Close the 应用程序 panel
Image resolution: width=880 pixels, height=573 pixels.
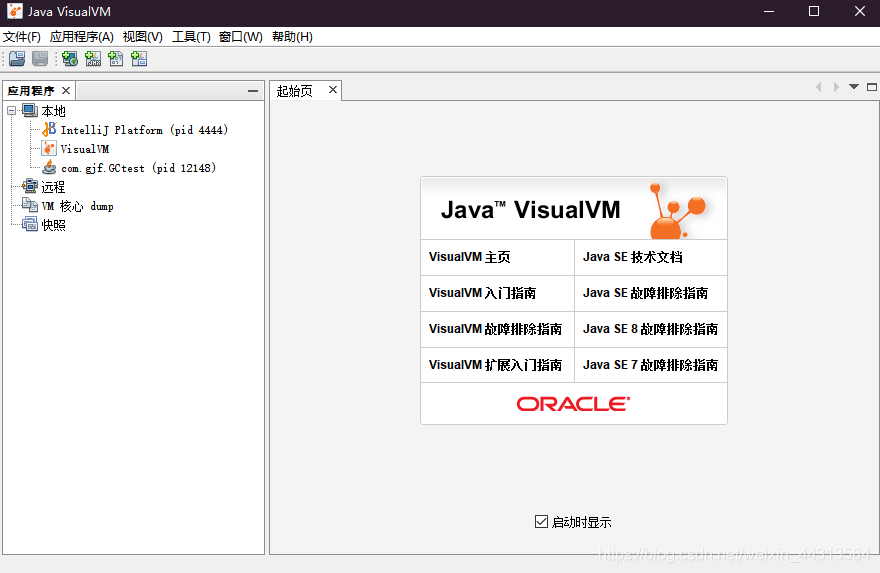click(x=66, y=90)
